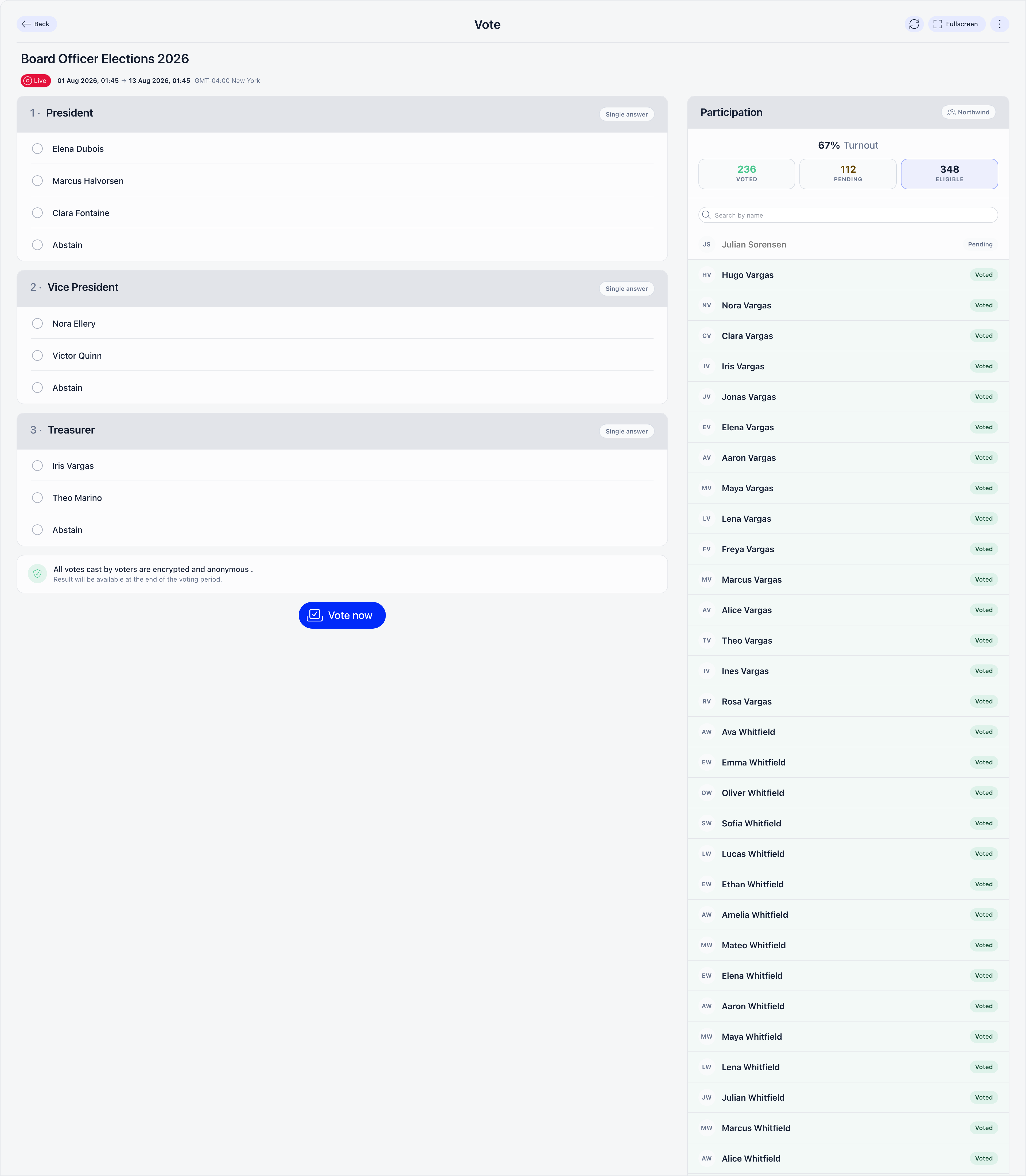Click Single answer tag on President

626,115
